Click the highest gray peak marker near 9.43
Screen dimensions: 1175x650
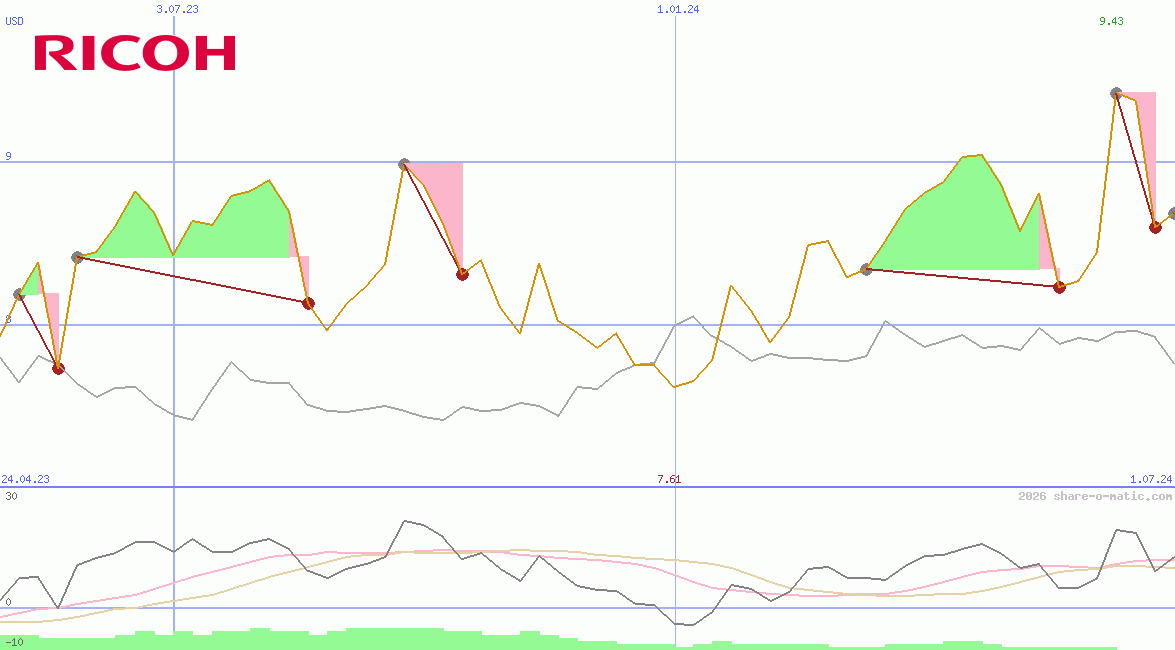coord(1114,95)
